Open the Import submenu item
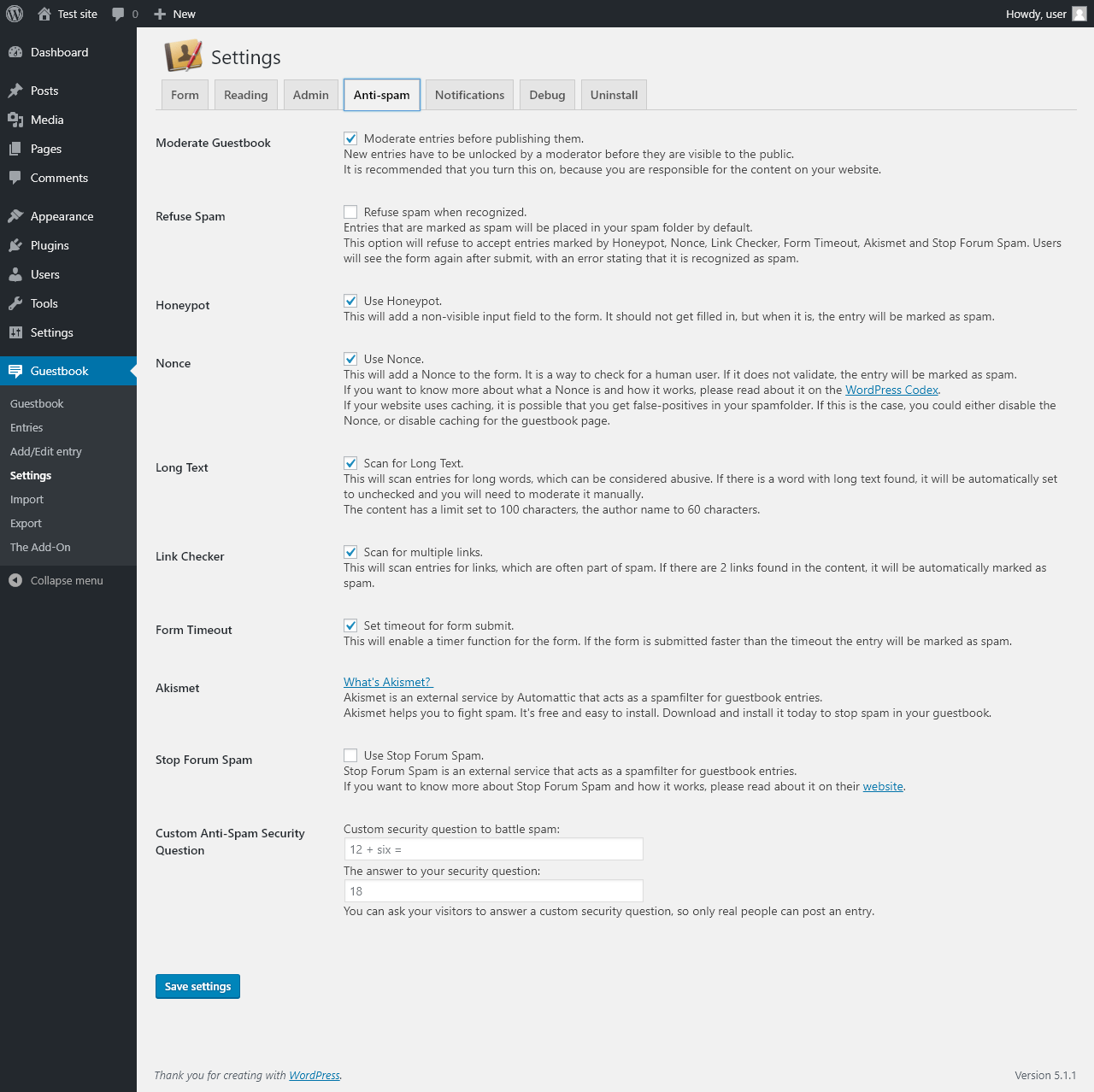1094x1092 pixels. (x=26, y=499)
